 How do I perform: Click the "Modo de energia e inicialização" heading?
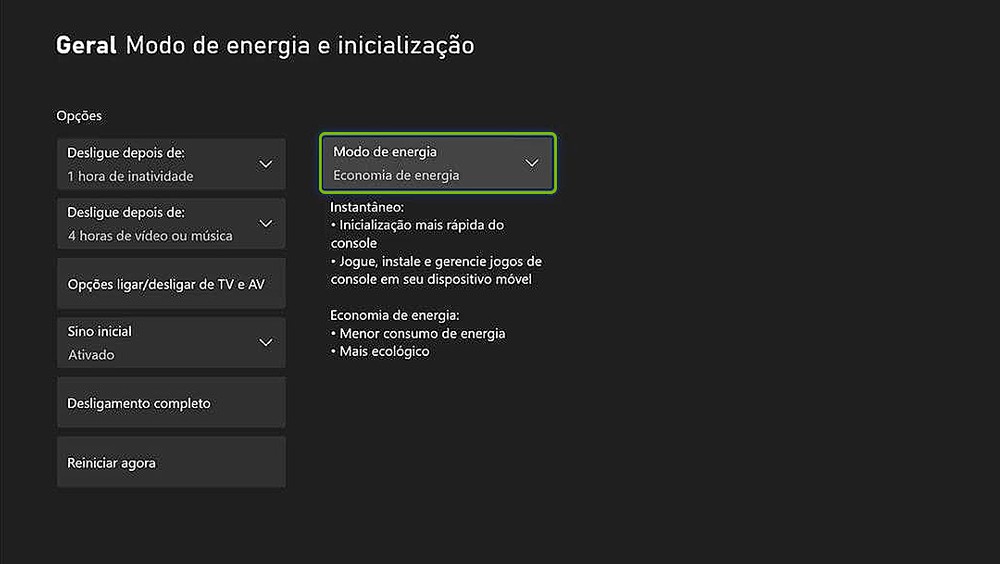point(300,45)
